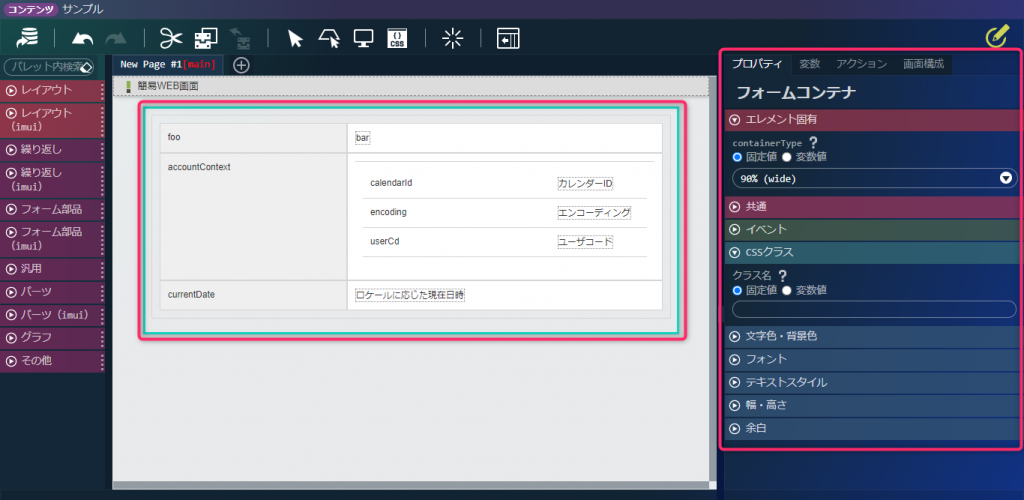The image size is (1024, 500).
Task: Cut the selected element with scissors
Action: point(170,39)
